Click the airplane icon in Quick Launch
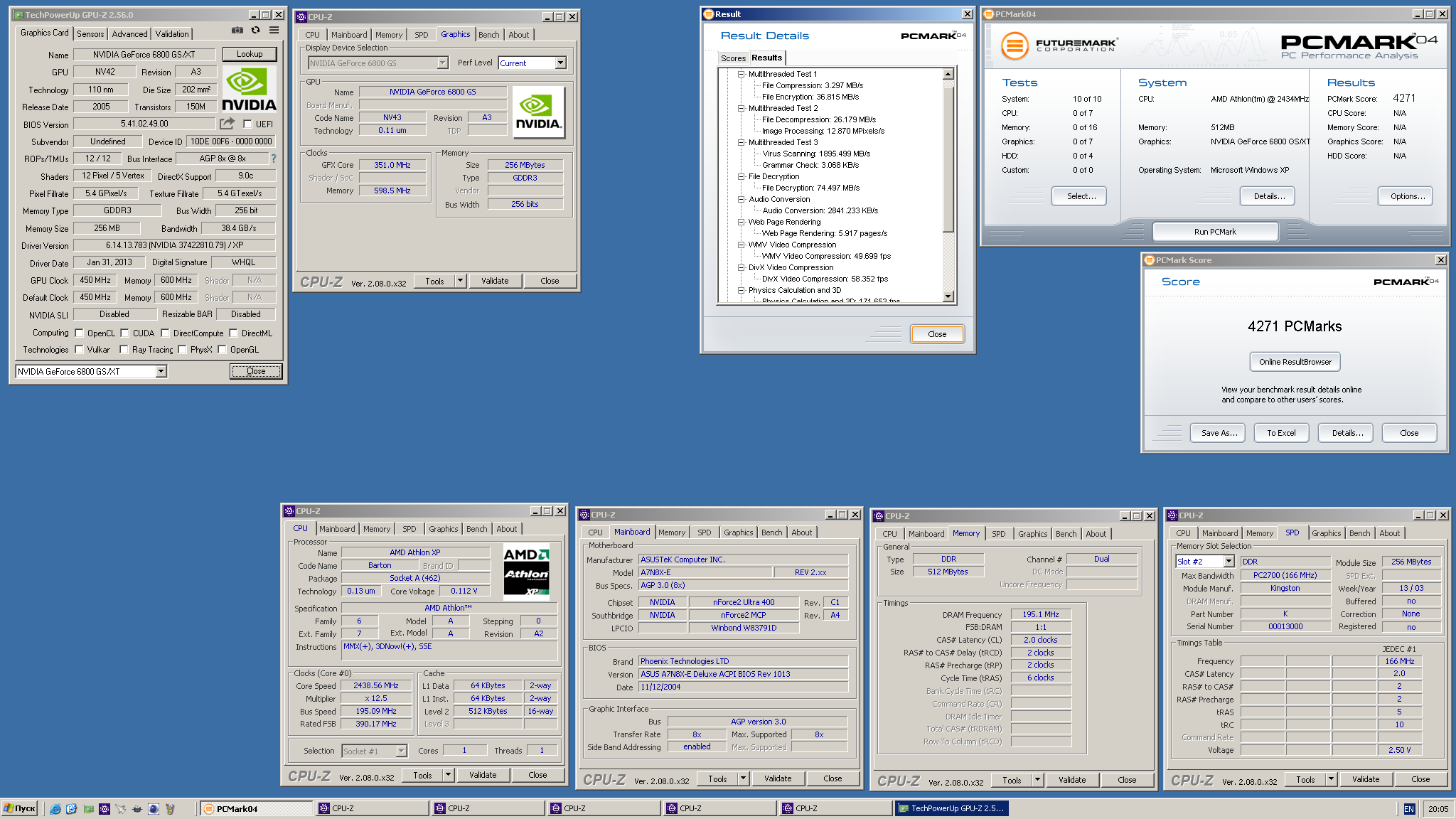Screen dimensions: 1456x819 point(121,808)
